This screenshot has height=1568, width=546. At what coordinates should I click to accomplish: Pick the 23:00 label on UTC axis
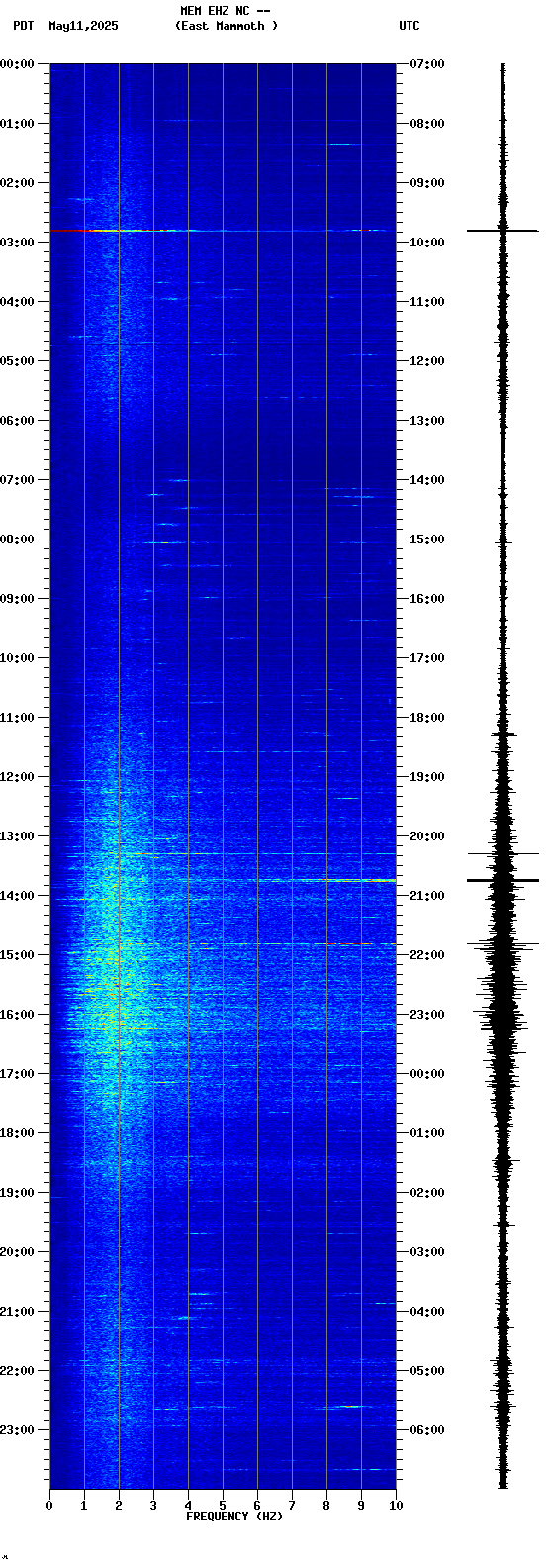tap(427, 1015)
